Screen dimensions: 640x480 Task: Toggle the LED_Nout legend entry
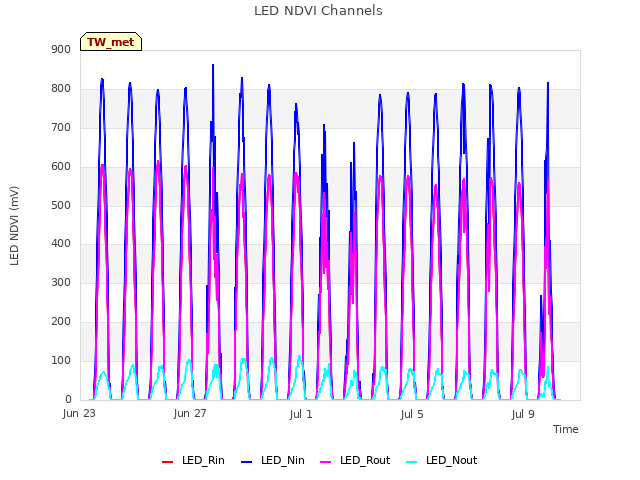[x=442, y=460]
